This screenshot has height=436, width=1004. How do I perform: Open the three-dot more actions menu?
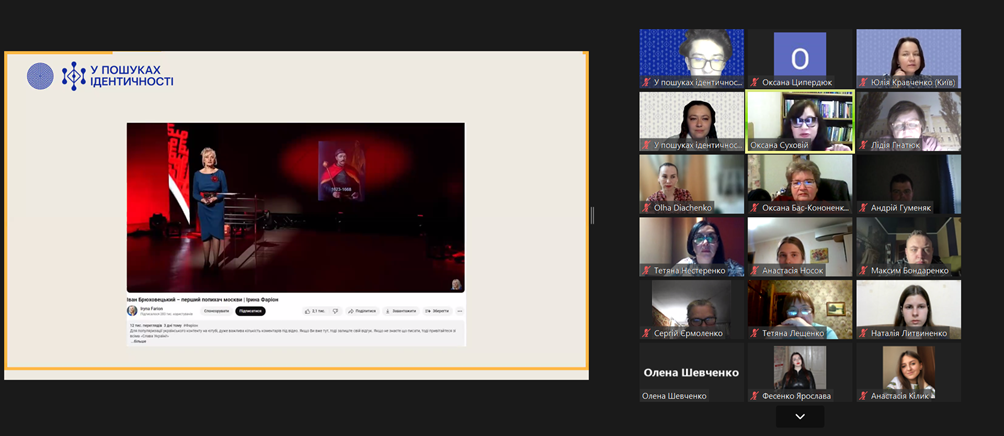[460, 311]
